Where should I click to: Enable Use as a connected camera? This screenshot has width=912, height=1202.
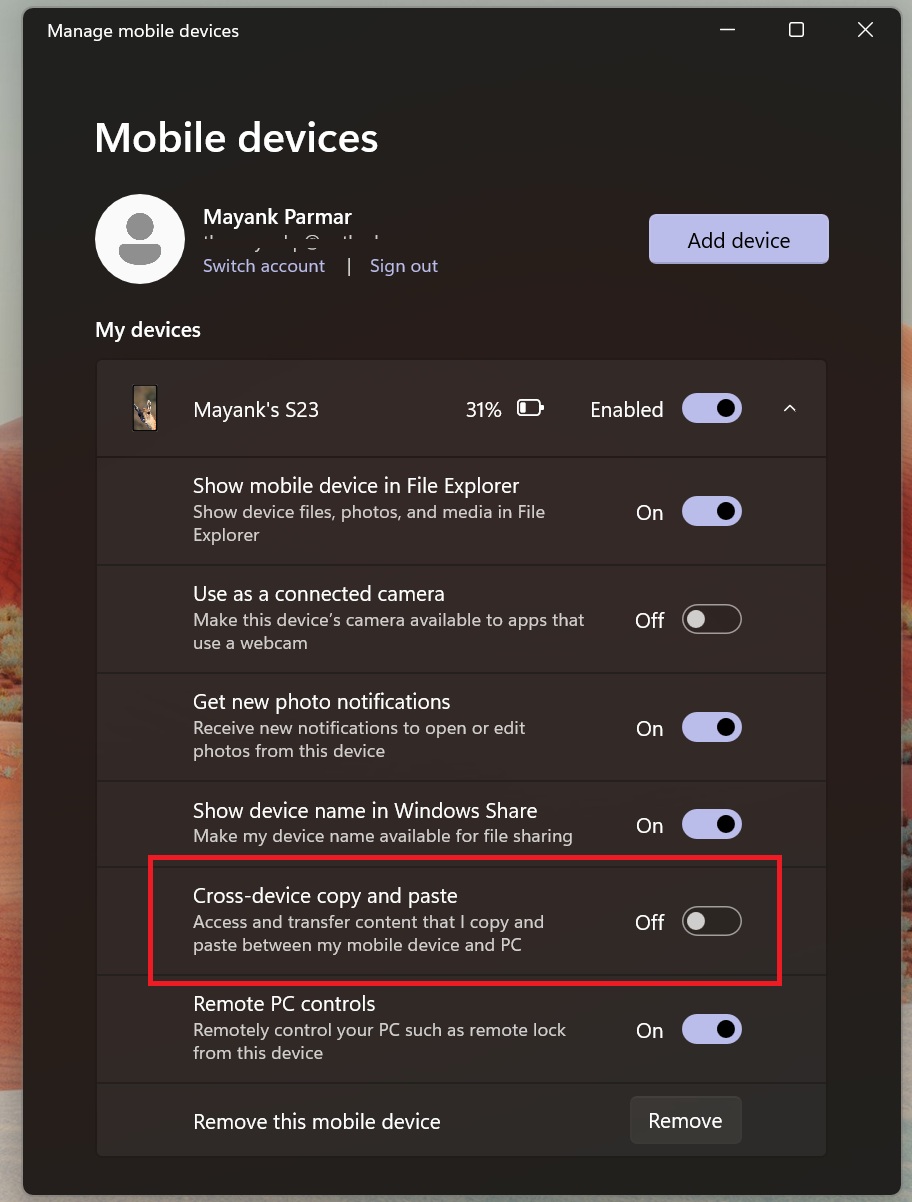711,619
